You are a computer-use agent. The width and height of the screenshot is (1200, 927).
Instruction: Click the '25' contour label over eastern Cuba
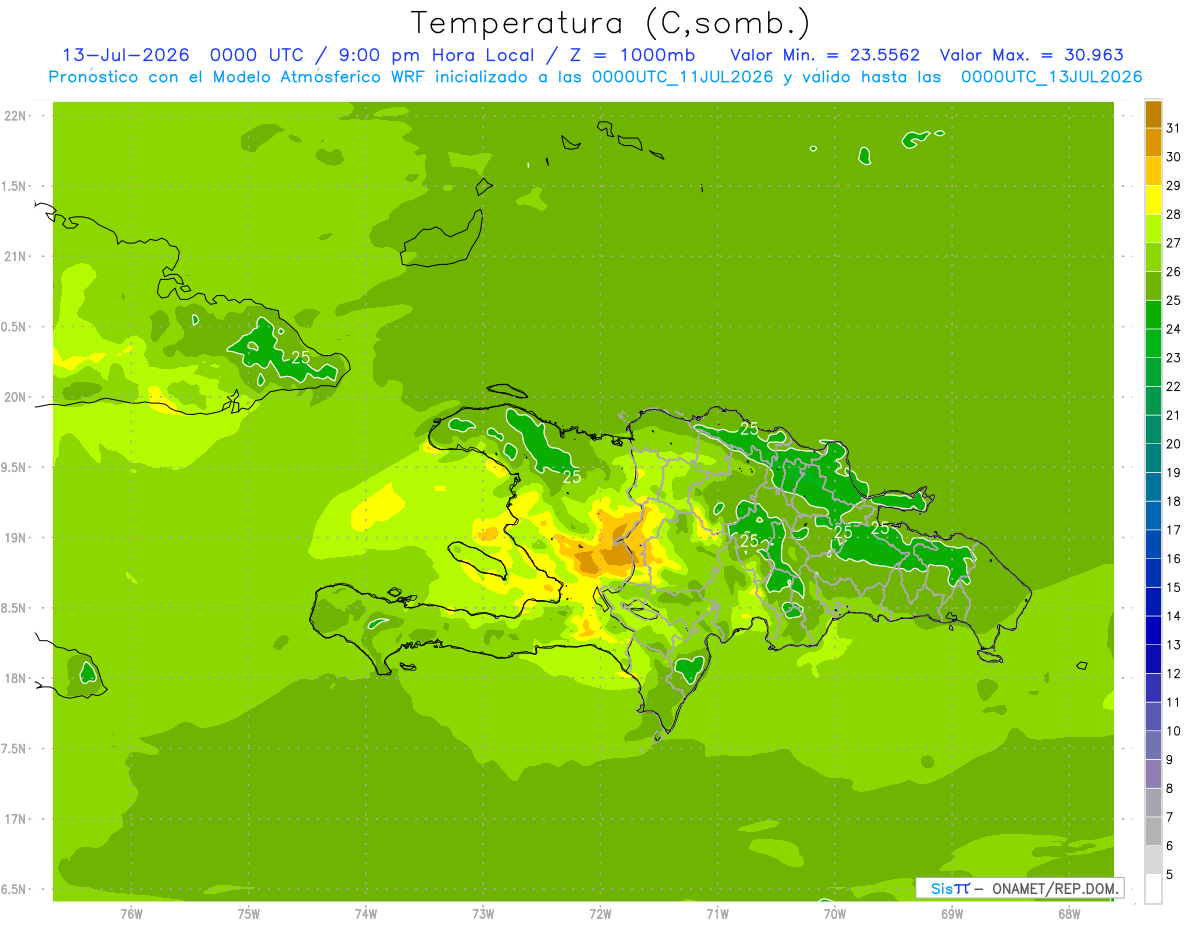point(301,357)
